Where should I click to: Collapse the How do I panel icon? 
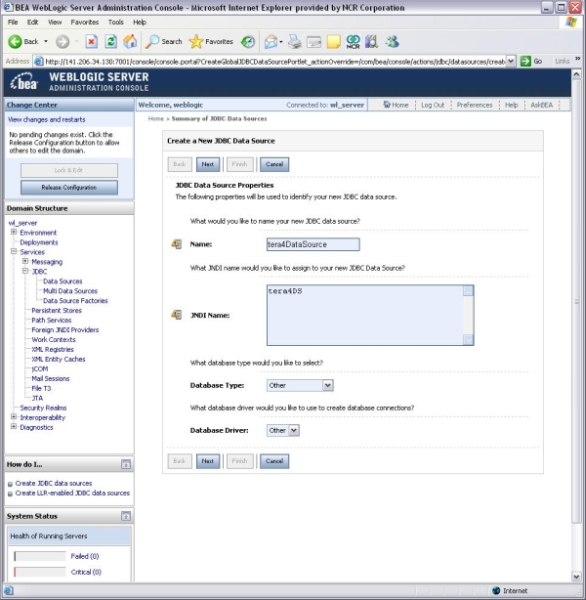tap(126, 464)
